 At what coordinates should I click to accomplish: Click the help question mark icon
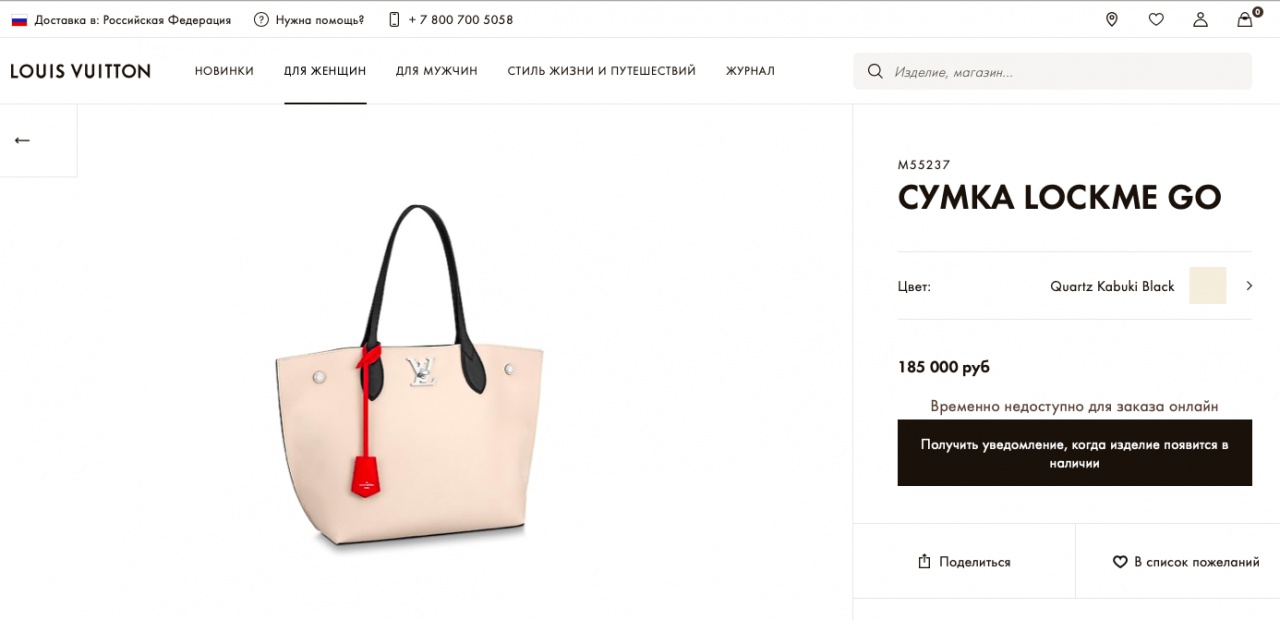click(261, 19)
